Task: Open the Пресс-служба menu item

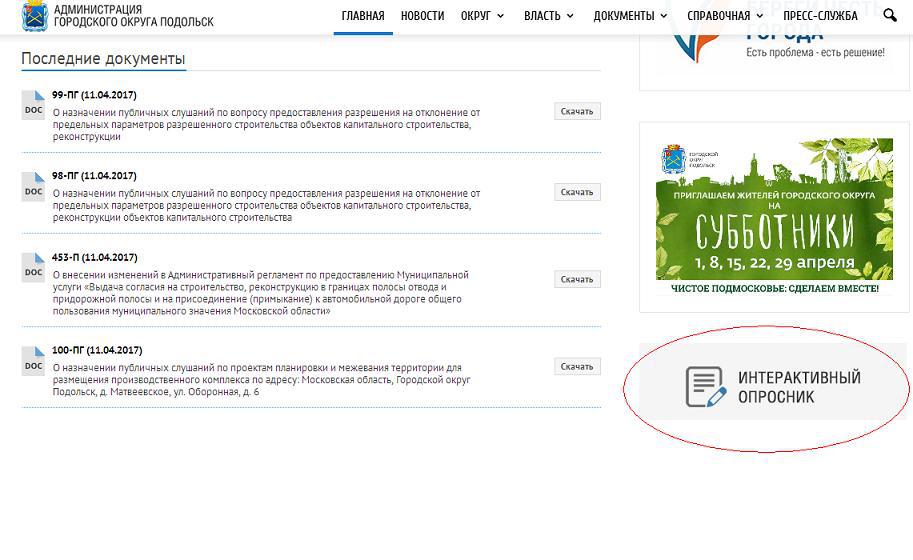Action: click(820, 16)
